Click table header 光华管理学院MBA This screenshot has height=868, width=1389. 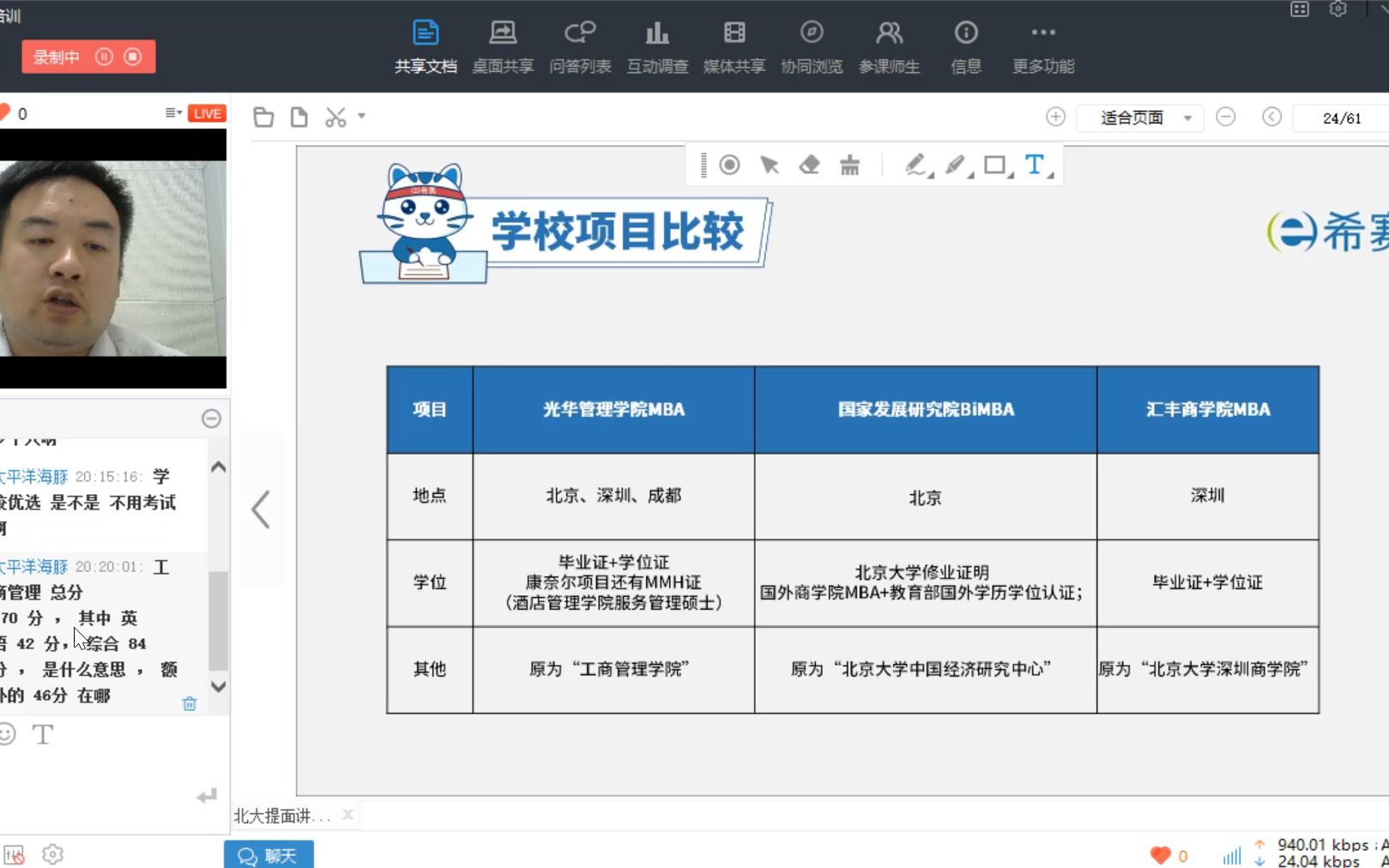[x=613, y=410]
